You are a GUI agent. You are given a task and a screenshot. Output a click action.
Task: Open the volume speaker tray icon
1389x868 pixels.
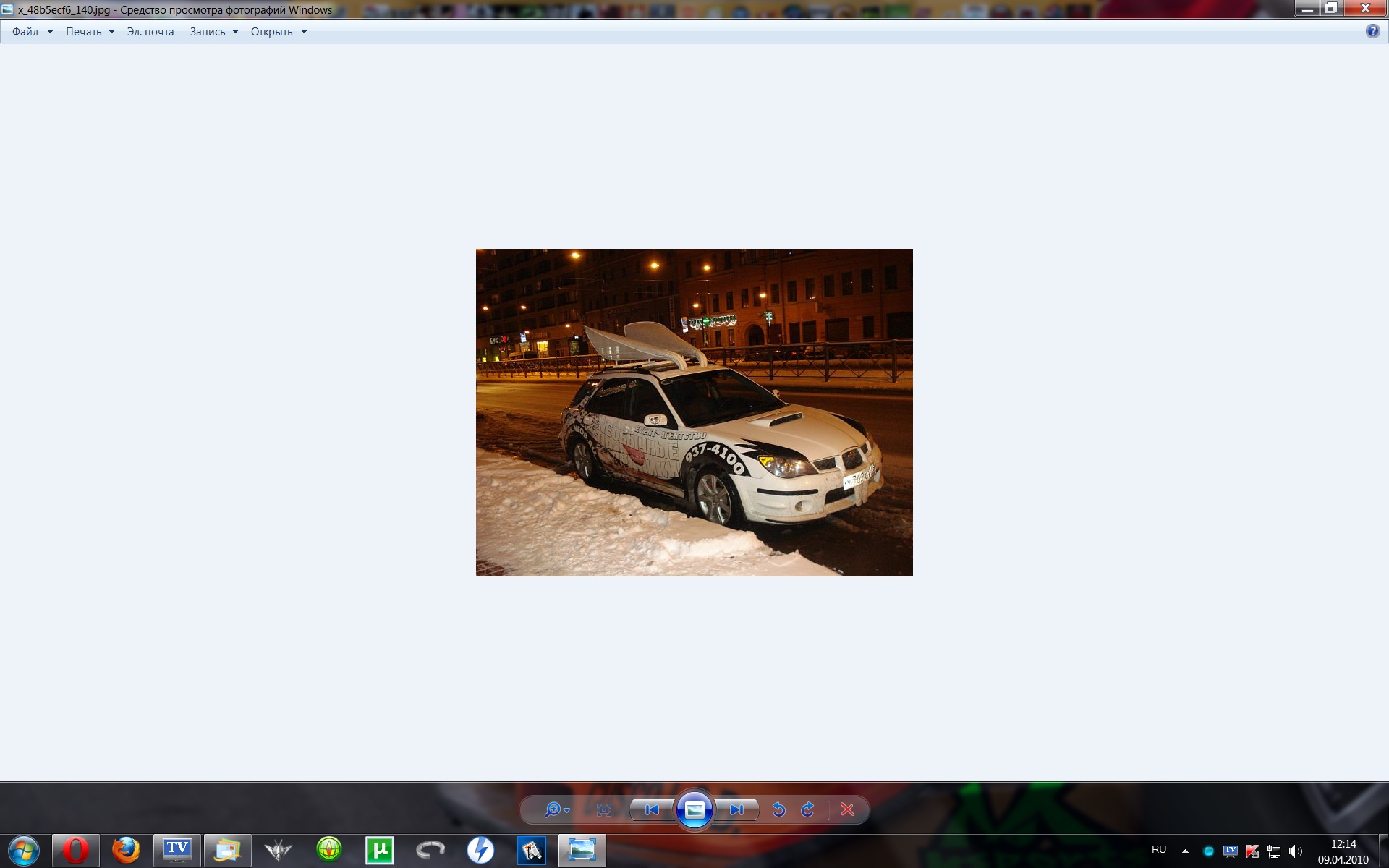[1295, 851]
